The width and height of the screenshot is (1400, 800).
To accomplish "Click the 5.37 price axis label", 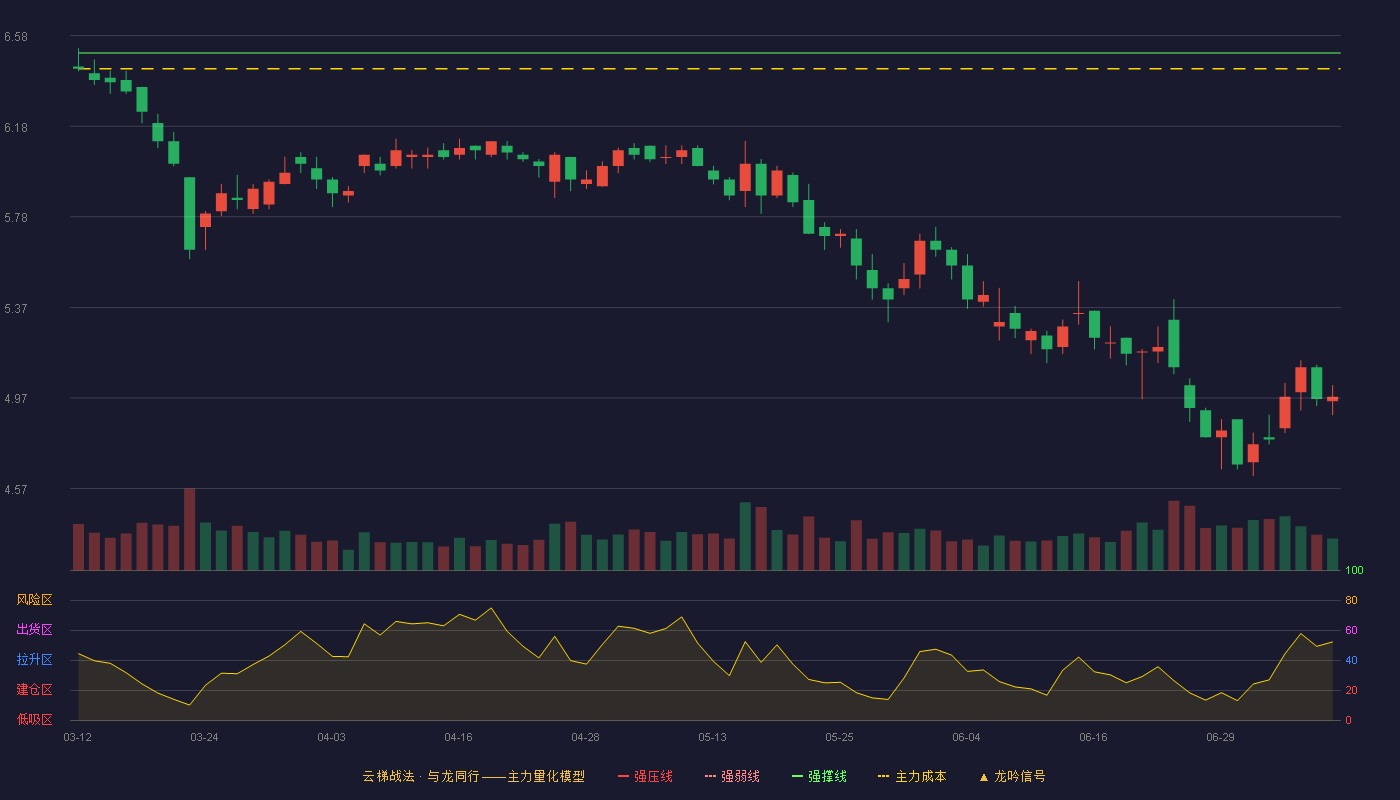I will click(15, 309).
